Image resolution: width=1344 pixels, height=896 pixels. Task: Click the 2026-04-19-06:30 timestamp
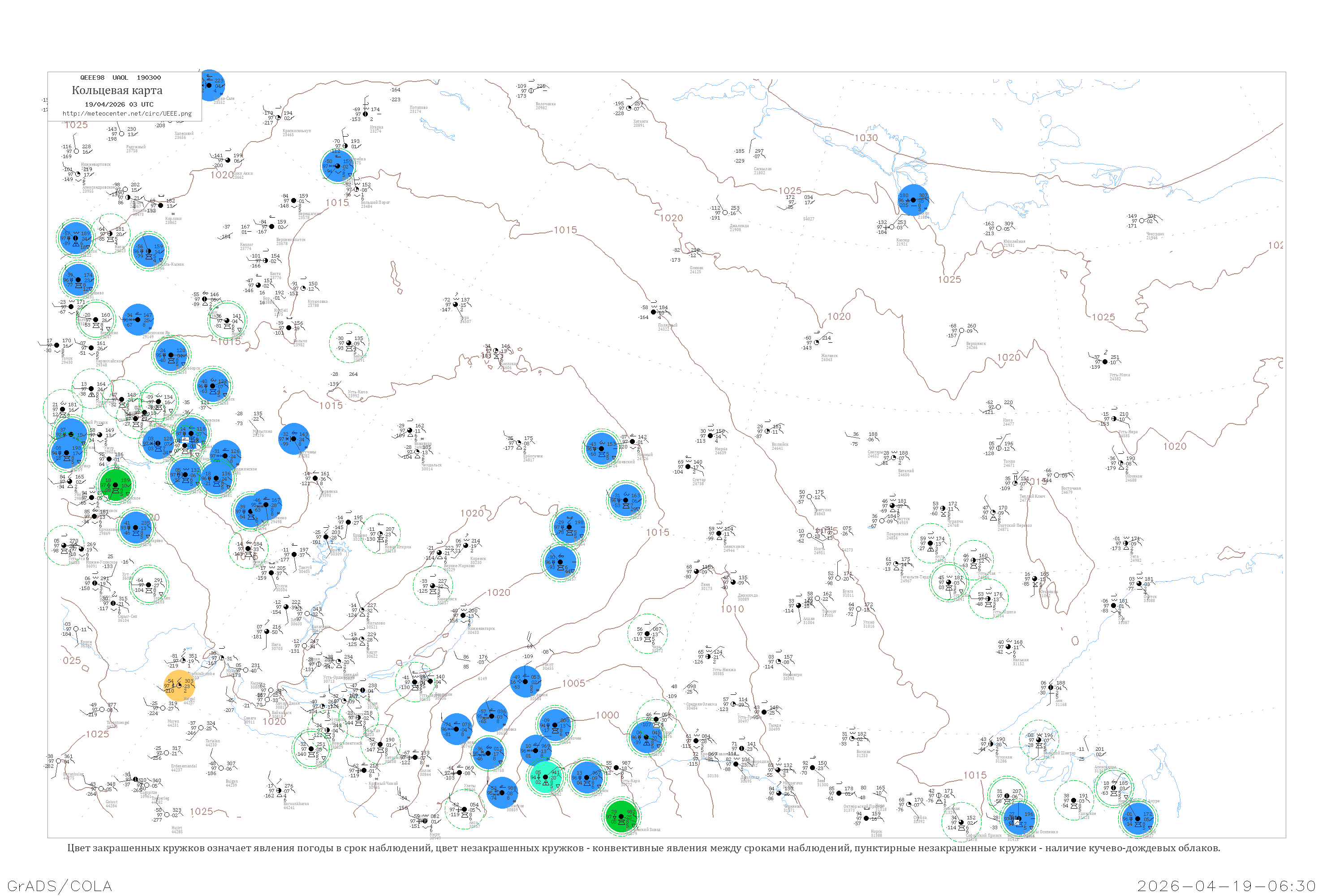pyautogui.click(x=1226, y=886)
